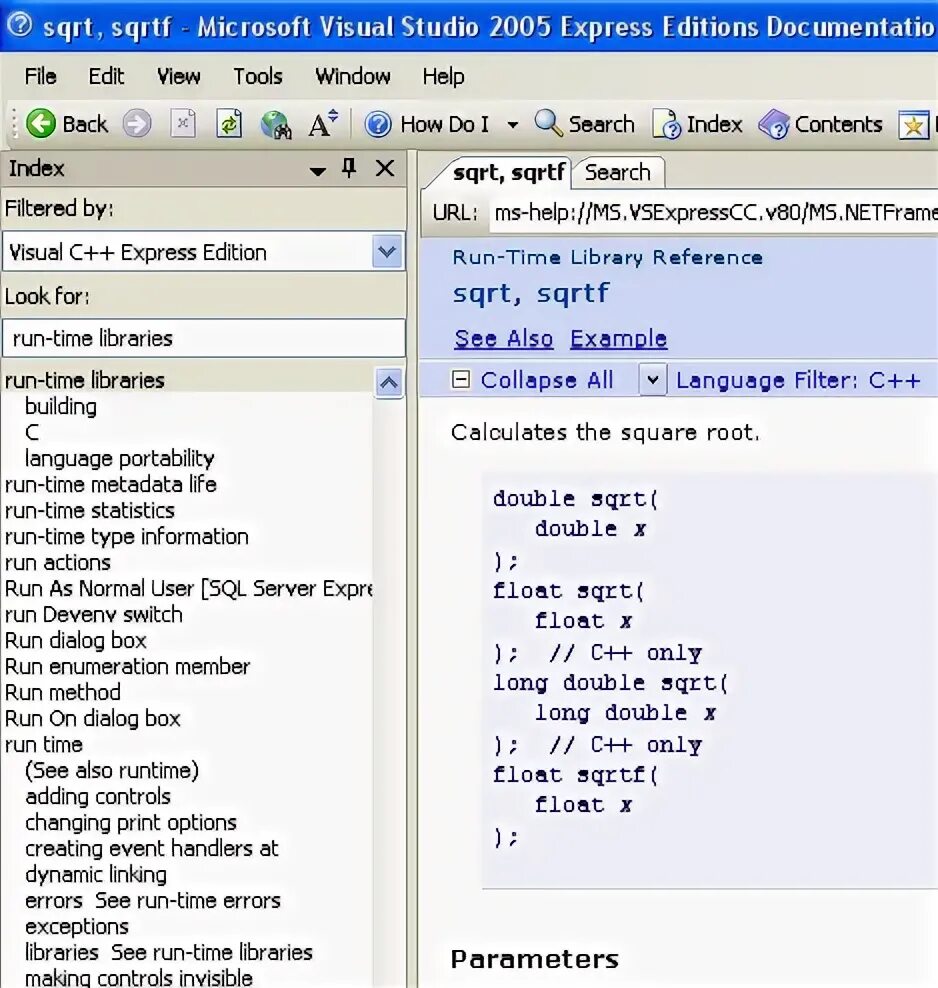Close the Index panel
This screenshot has width=938, height=988.
[385, 168]
